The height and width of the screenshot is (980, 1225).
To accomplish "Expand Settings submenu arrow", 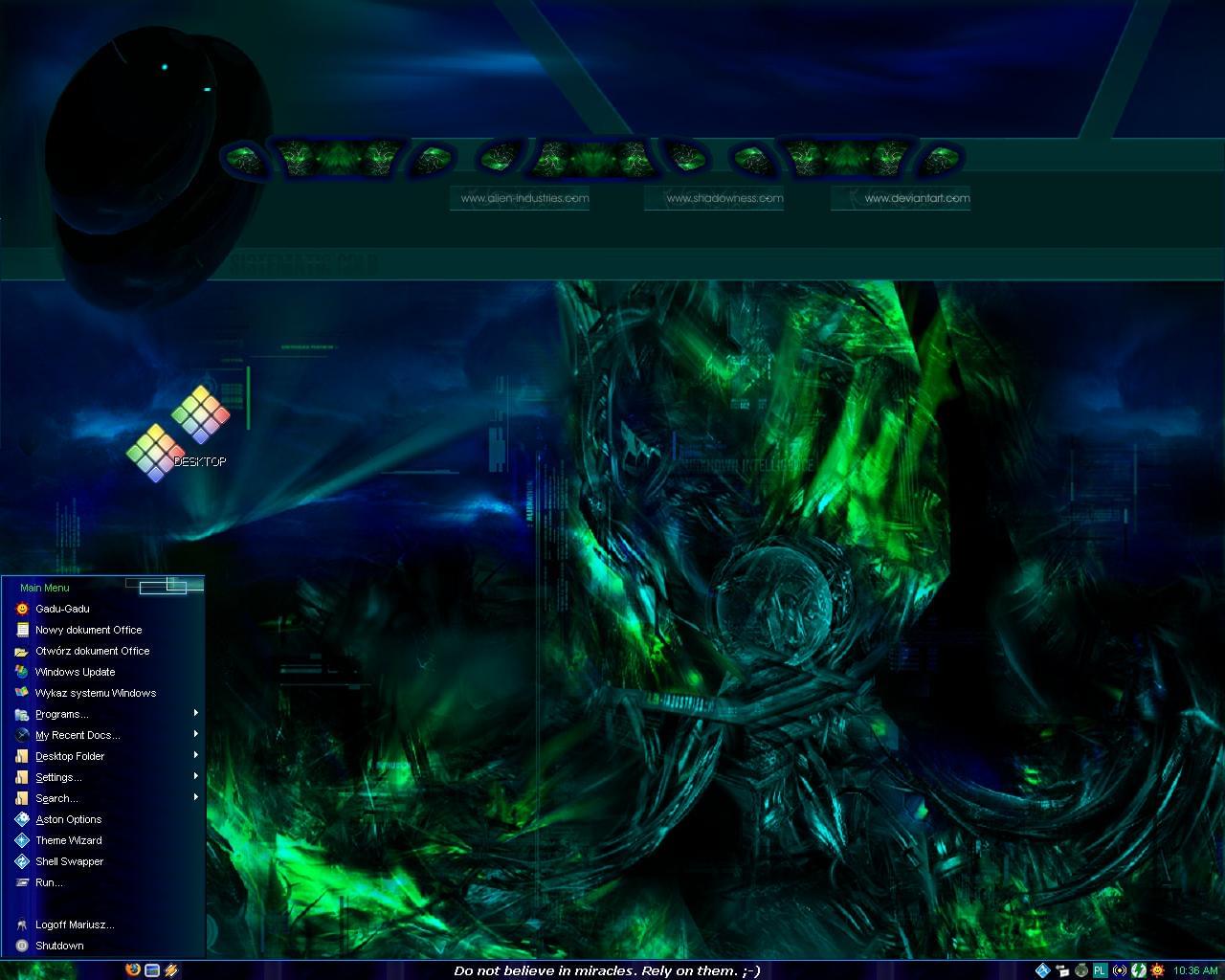I will pyautogui.click(x=195, y=776).
